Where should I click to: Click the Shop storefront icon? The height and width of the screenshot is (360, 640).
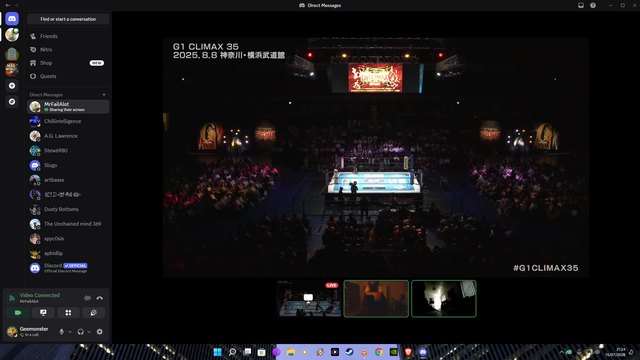click(33, 63)
